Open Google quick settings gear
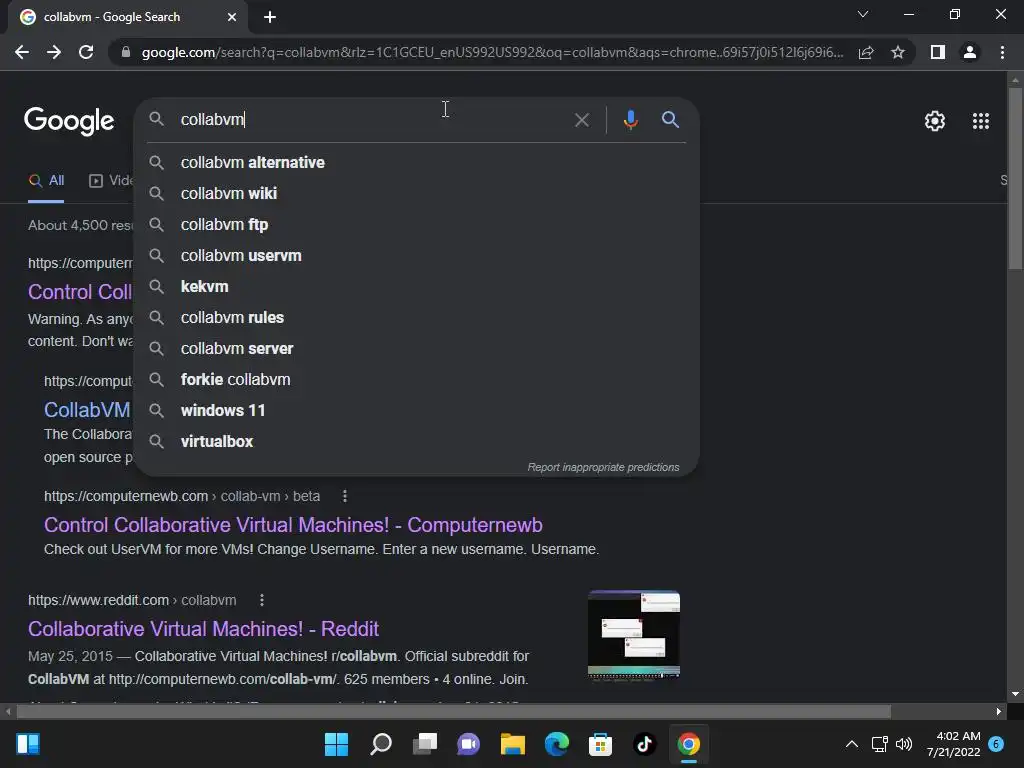 point(935,121)
